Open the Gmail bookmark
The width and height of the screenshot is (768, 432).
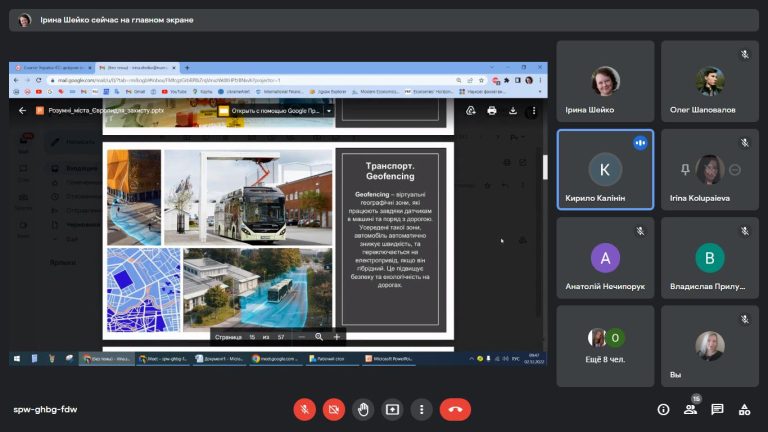click(x=136, y=92)
